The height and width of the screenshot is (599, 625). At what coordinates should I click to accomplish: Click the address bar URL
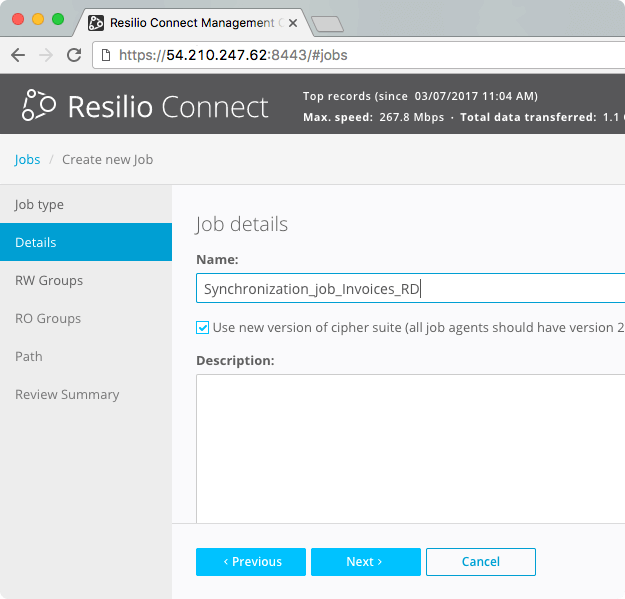tap(233, 55)
